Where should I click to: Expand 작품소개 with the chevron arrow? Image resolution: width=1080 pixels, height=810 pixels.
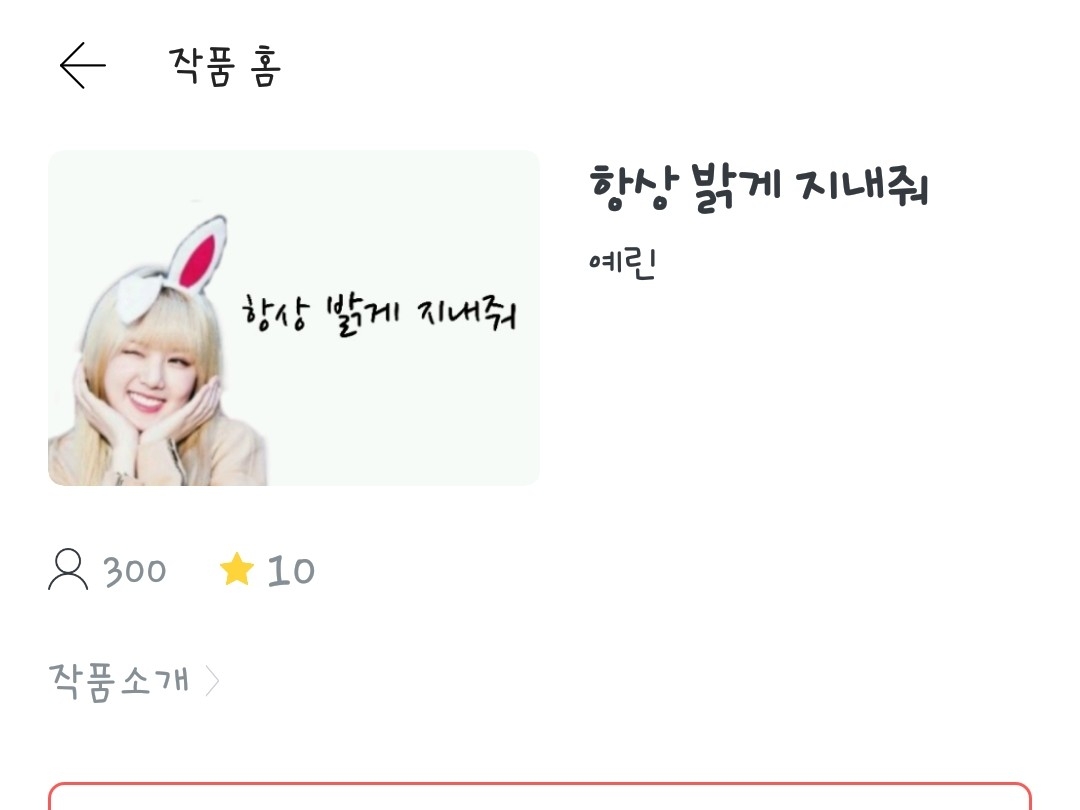pyautogui.click(x=212, y=681)
